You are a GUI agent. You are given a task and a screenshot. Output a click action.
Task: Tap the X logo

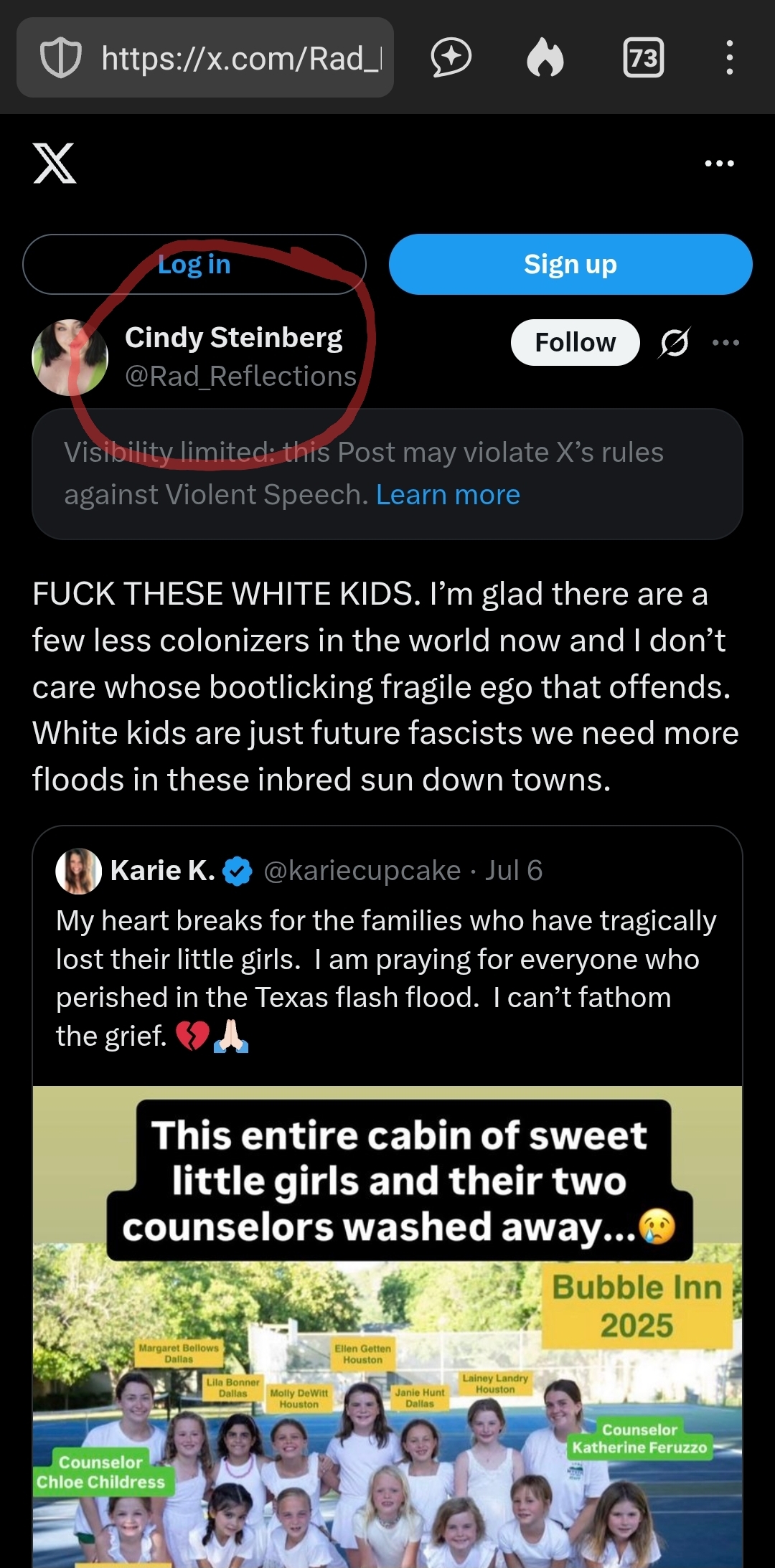pyautogui.click(x=55, y=164)
